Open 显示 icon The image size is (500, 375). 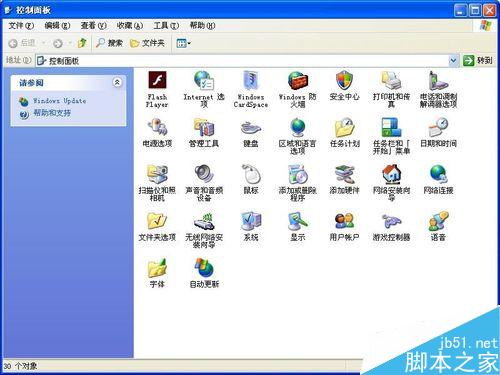[298, 221]
